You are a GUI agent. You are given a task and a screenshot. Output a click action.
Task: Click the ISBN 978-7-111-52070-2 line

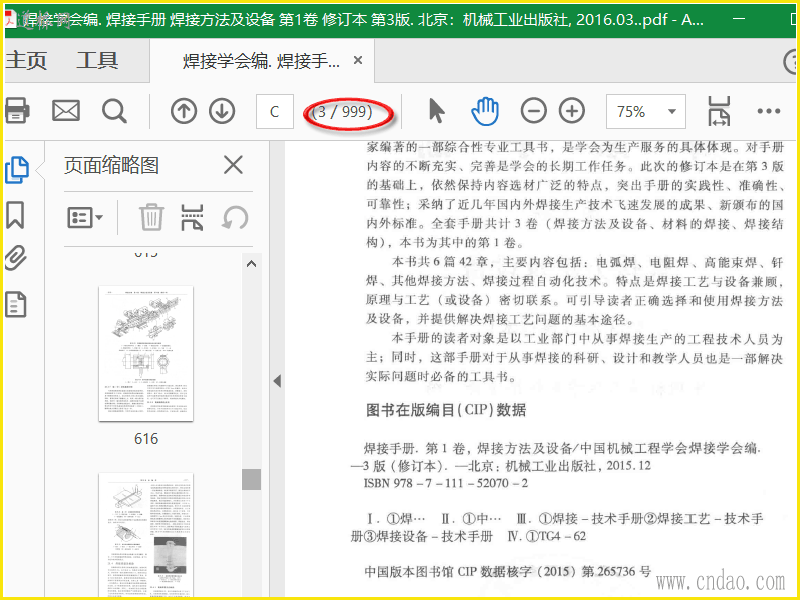(445, 483)
